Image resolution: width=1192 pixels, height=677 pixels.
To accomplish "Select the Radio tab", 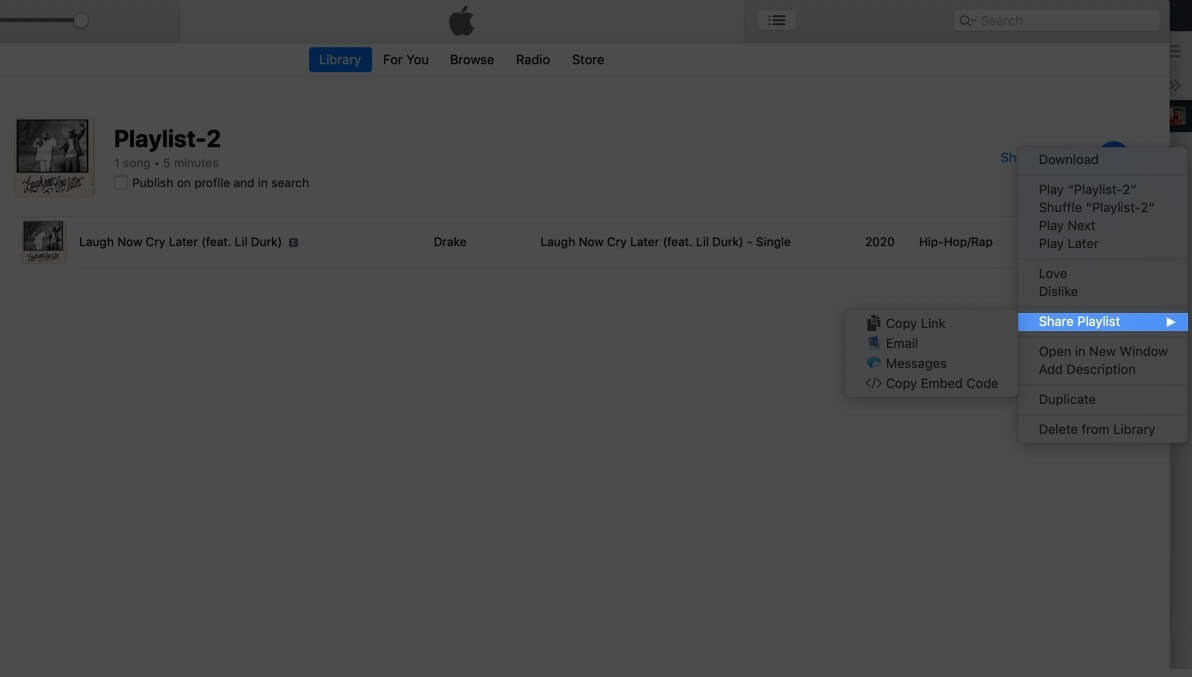I will [x=533, y=59].
